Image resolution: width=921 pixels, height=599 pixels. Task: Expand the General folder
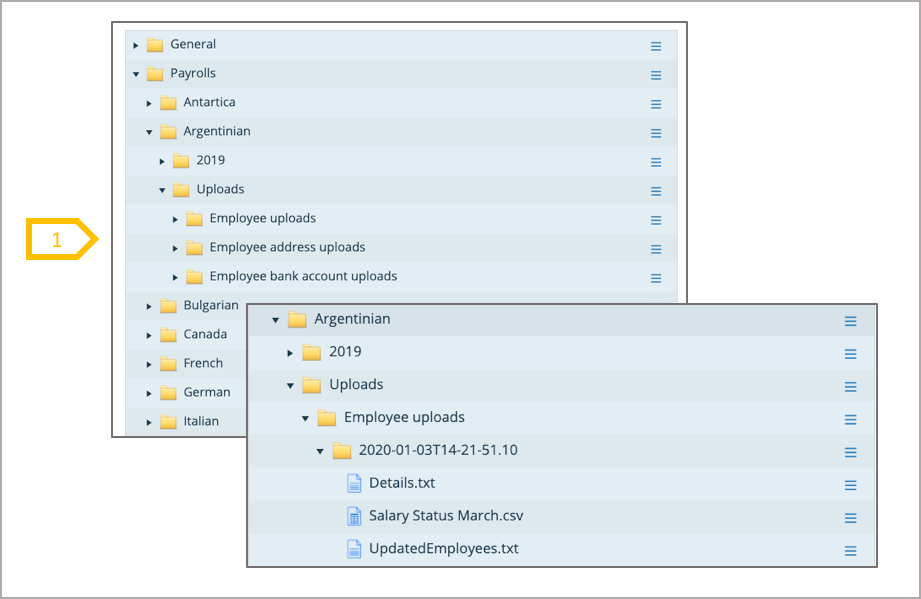136,45
